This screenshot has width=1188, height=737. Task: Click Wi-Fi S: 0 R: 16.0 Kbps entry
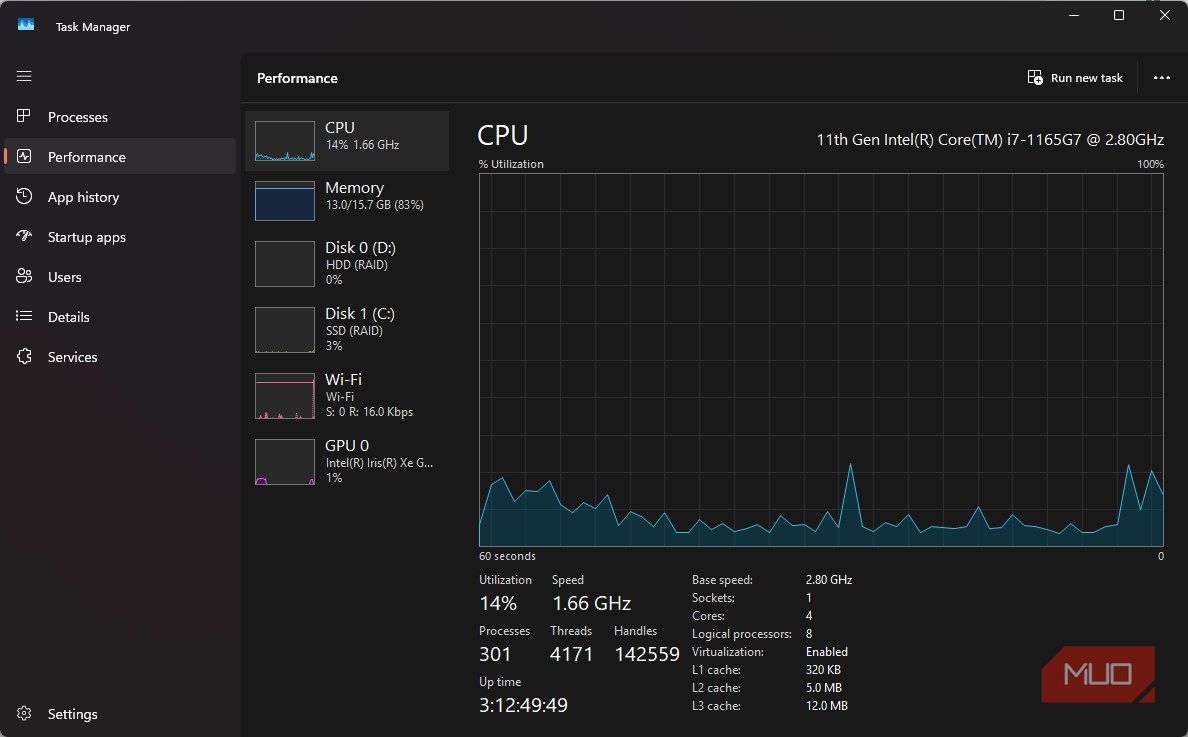(x=347, y=395)
